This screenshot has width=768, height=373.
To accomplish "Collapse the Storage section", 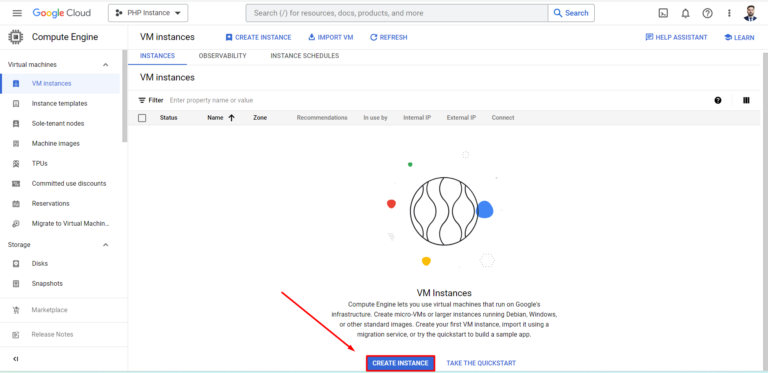I will [105, 245].
